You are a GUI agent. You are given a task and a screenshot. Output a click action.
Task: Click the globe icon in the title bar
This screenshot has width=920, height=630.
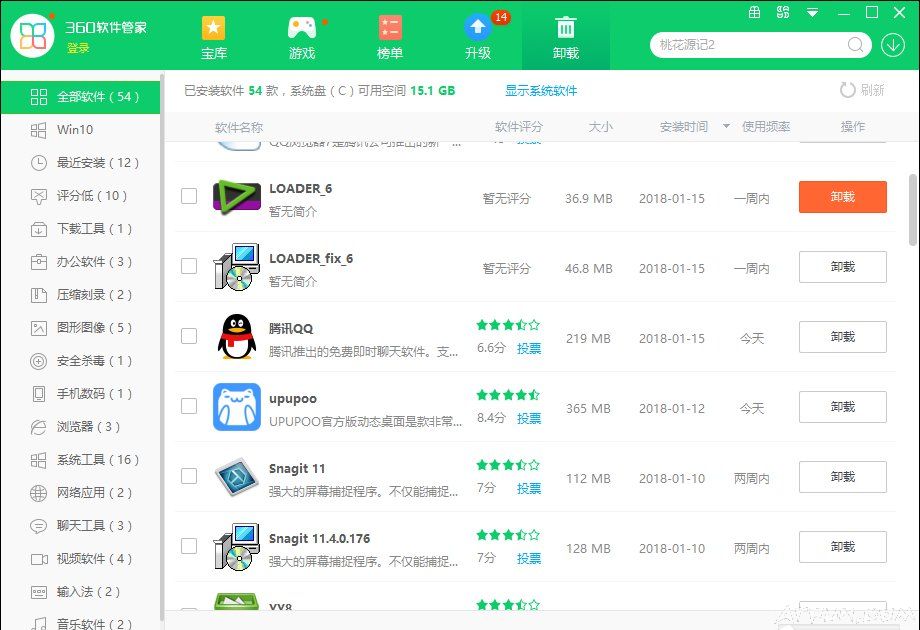(755, 12)
